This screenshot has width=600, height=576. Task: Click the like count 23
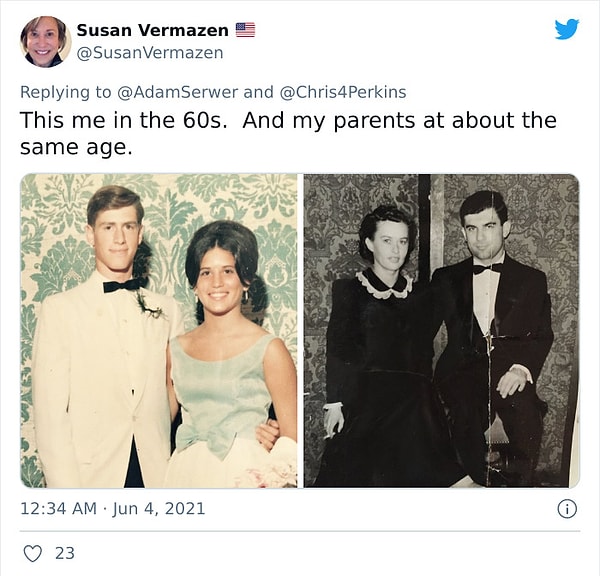65,553
